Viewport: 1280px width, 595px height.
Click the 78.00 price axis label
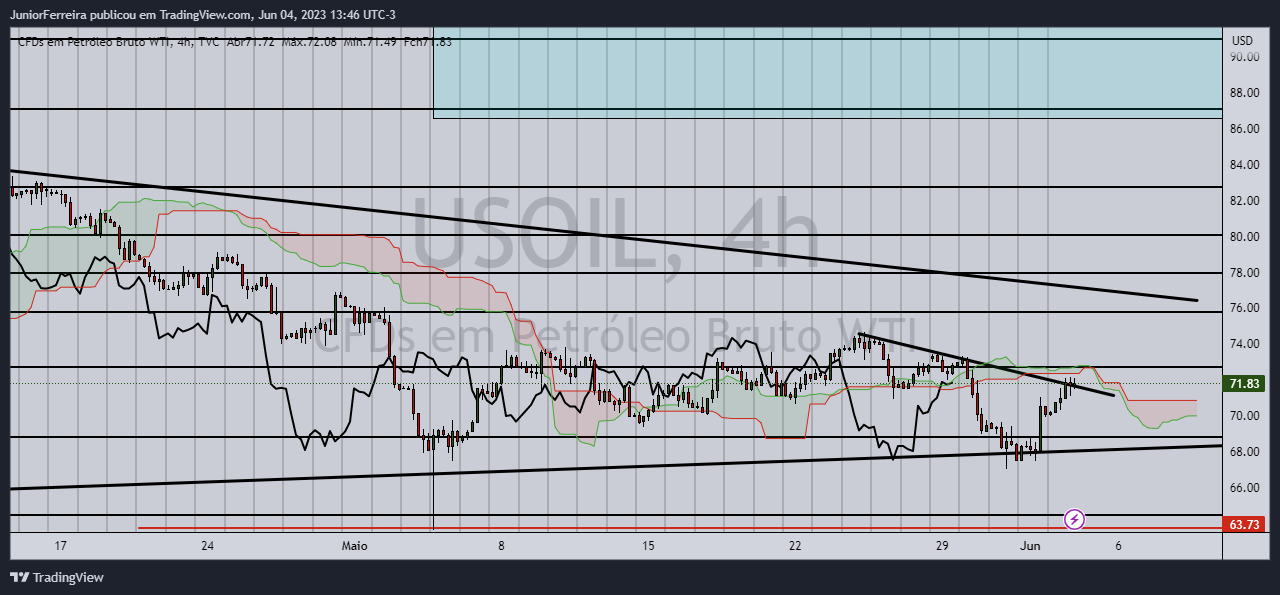(x=1244, y=273)
